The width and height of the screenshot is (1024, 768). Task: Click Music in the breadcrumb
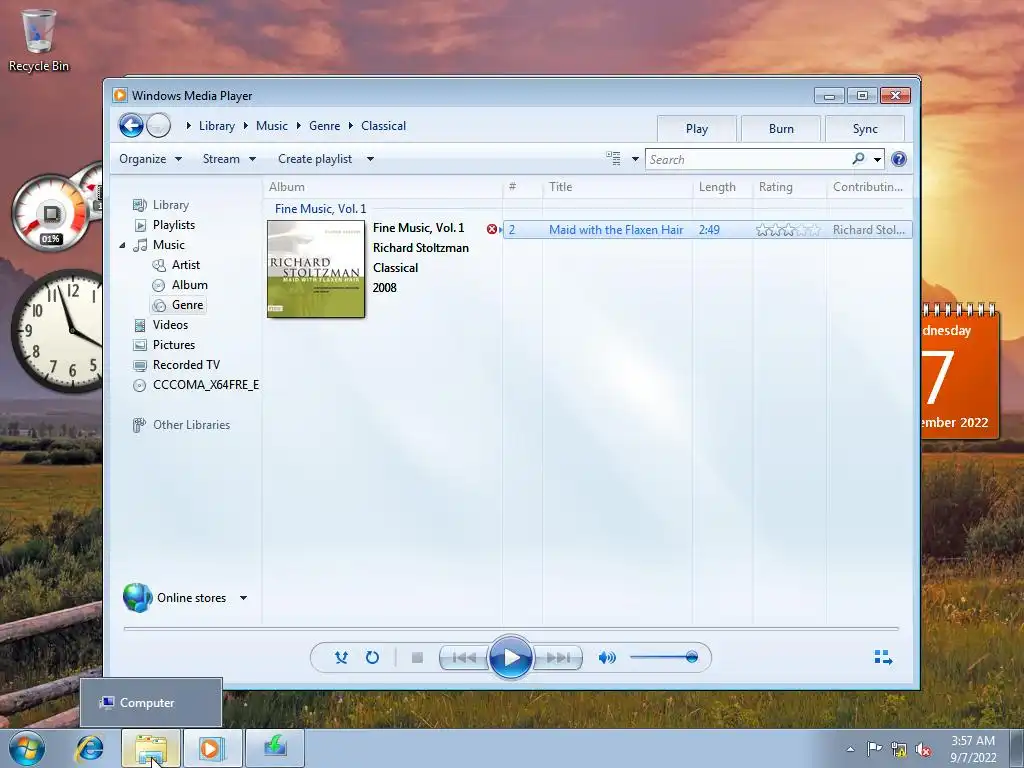(x=272, y=126)
